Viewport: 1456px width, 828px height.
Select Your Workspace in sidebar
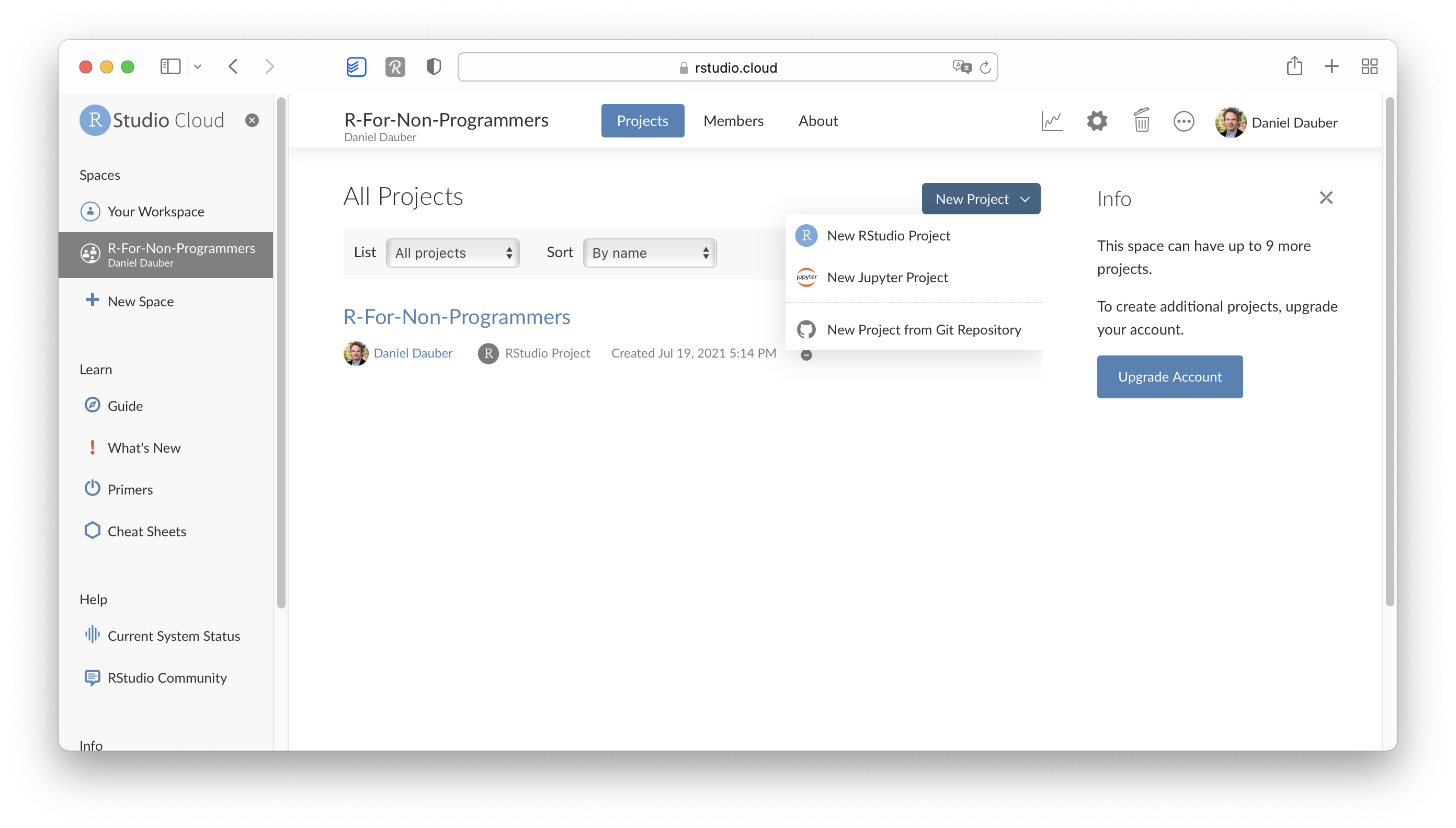click(156, 211)
